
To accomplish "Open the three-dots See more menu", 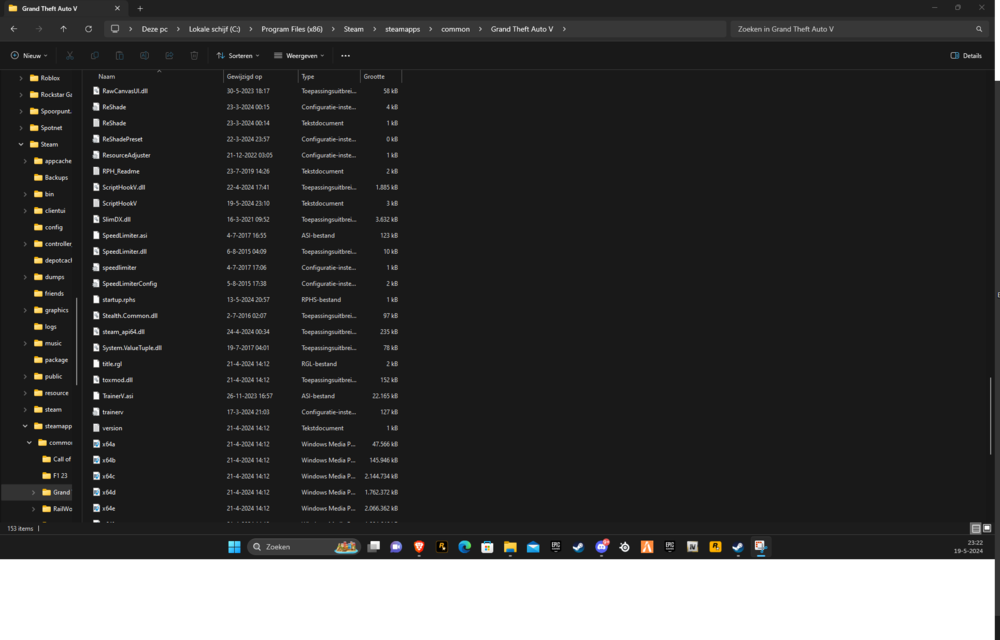I will [x=345, y=55].
